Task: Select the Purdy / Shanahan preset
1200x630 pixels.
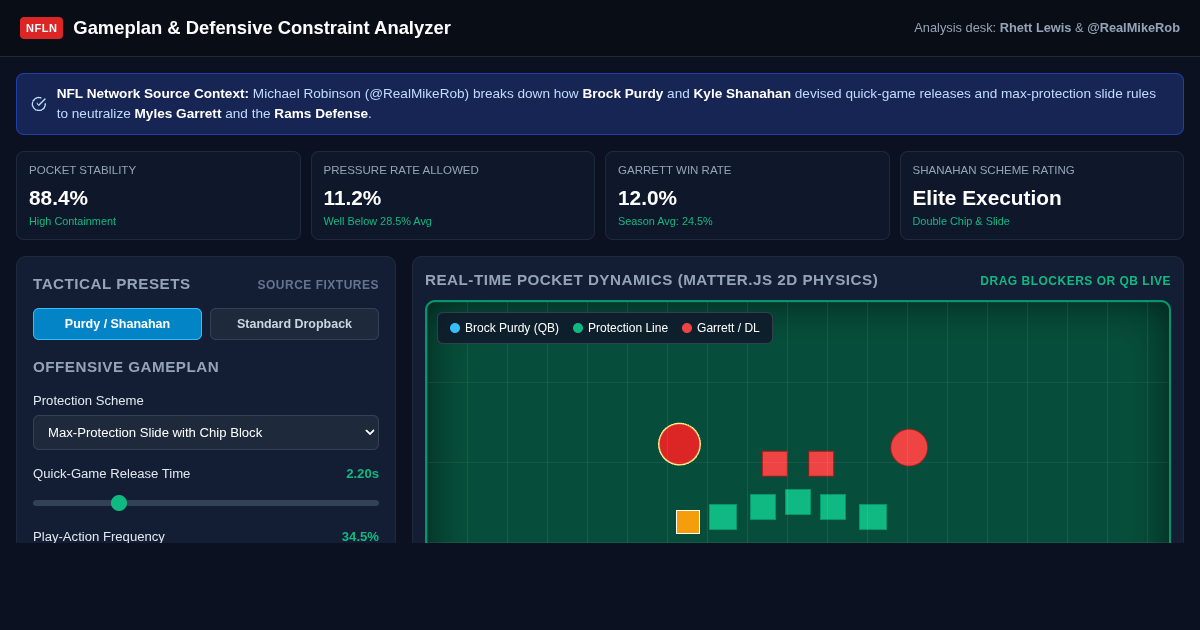Action: (x=117, y=324)
